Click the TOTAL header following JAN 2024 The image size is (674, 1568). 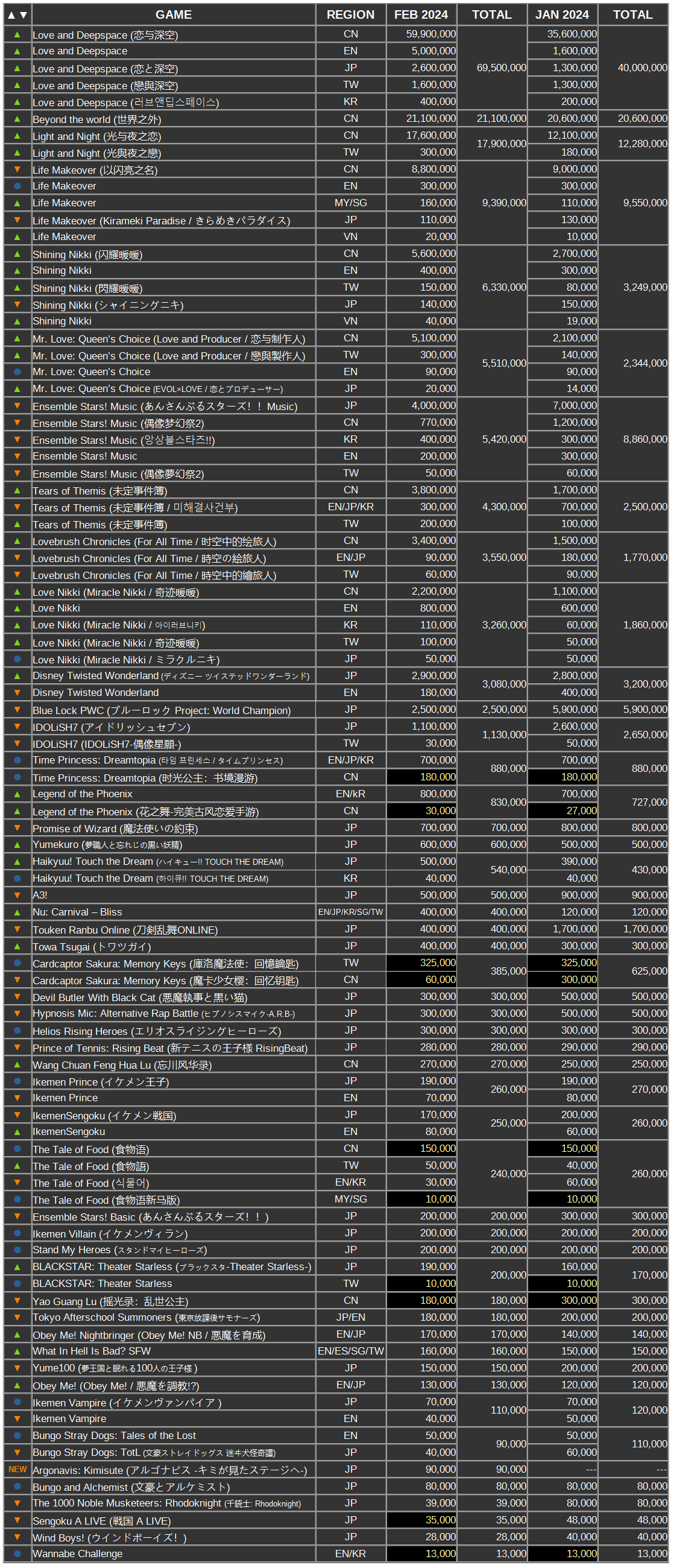coord(632,14)
